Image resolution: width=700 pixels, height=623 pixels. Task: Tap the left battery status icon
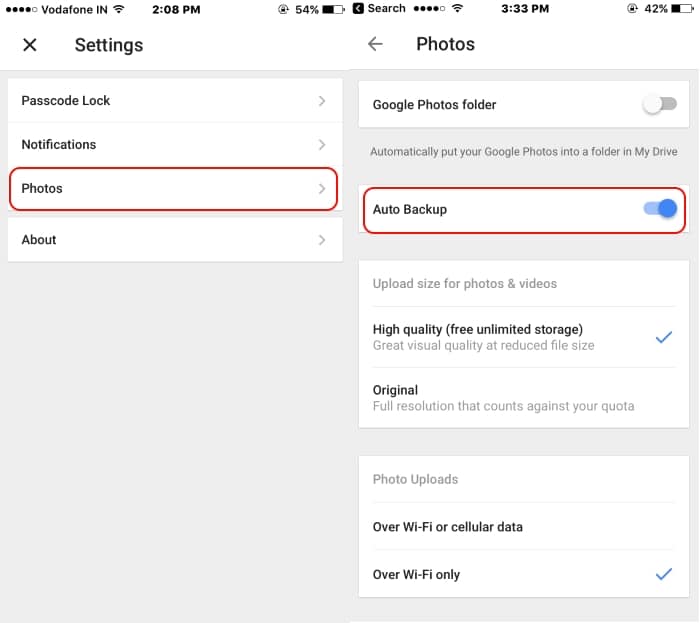[x=333, y=9]
